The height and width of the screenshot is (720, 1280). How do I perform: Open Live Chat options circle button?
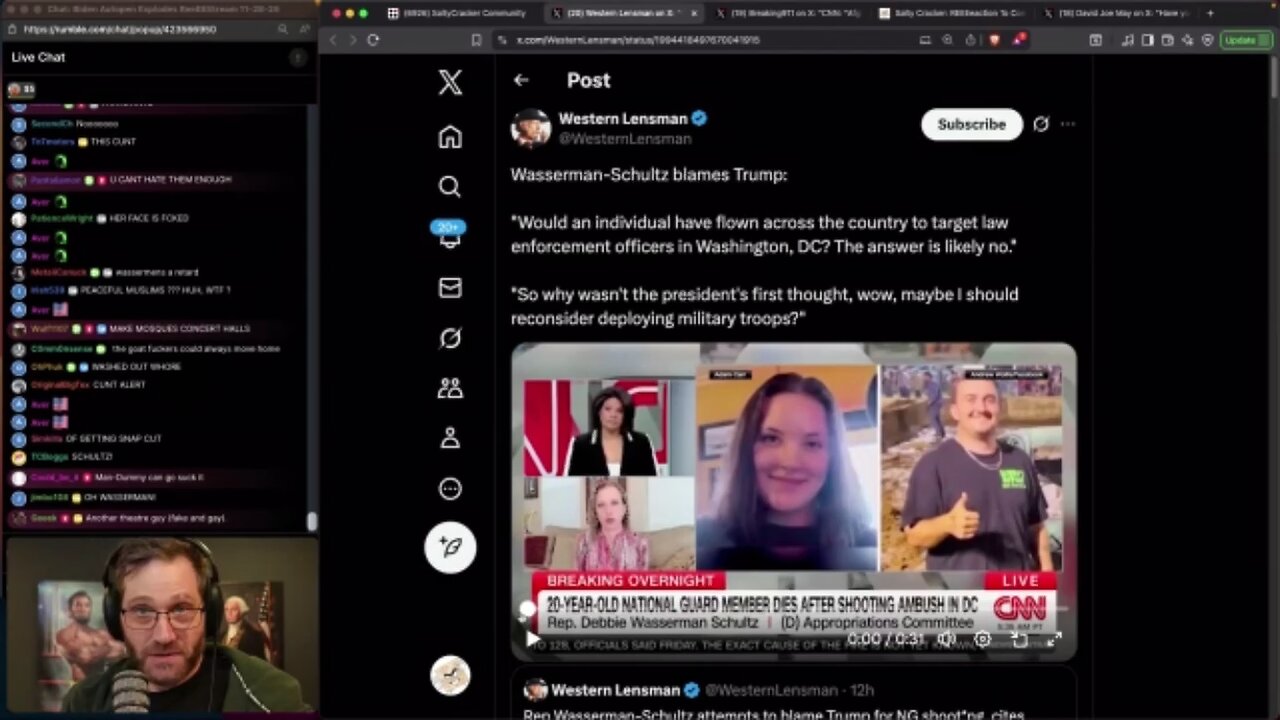297,58
